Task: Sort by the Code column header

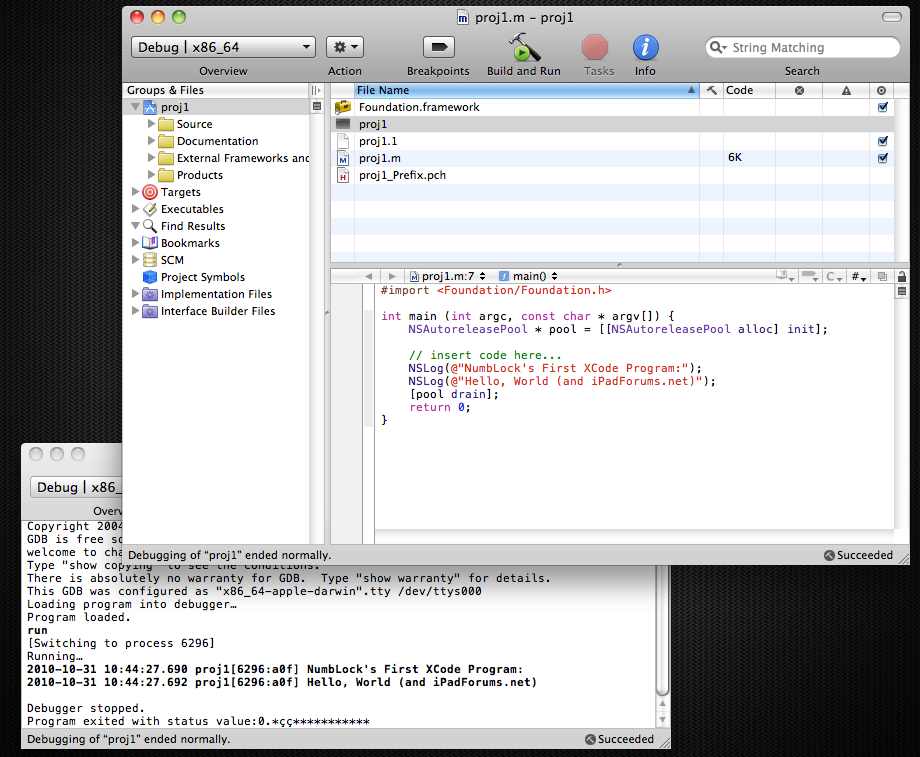Action: [x=749, y=90]
